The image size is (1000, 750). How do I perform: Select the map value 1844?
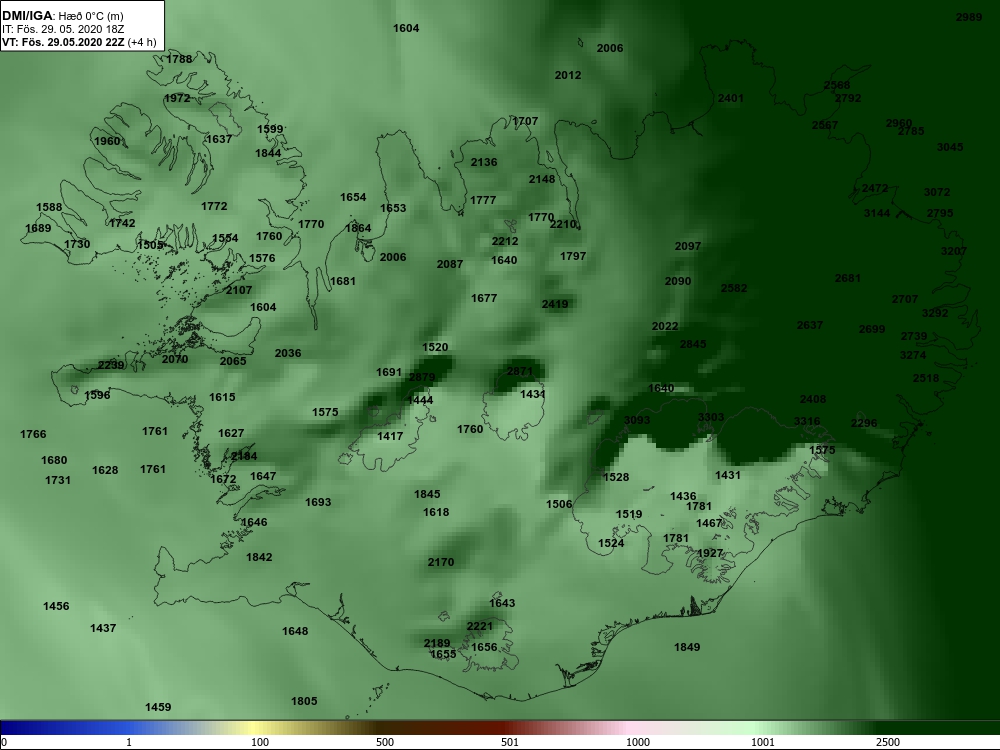pyautogui.click(x=268, y=153)
